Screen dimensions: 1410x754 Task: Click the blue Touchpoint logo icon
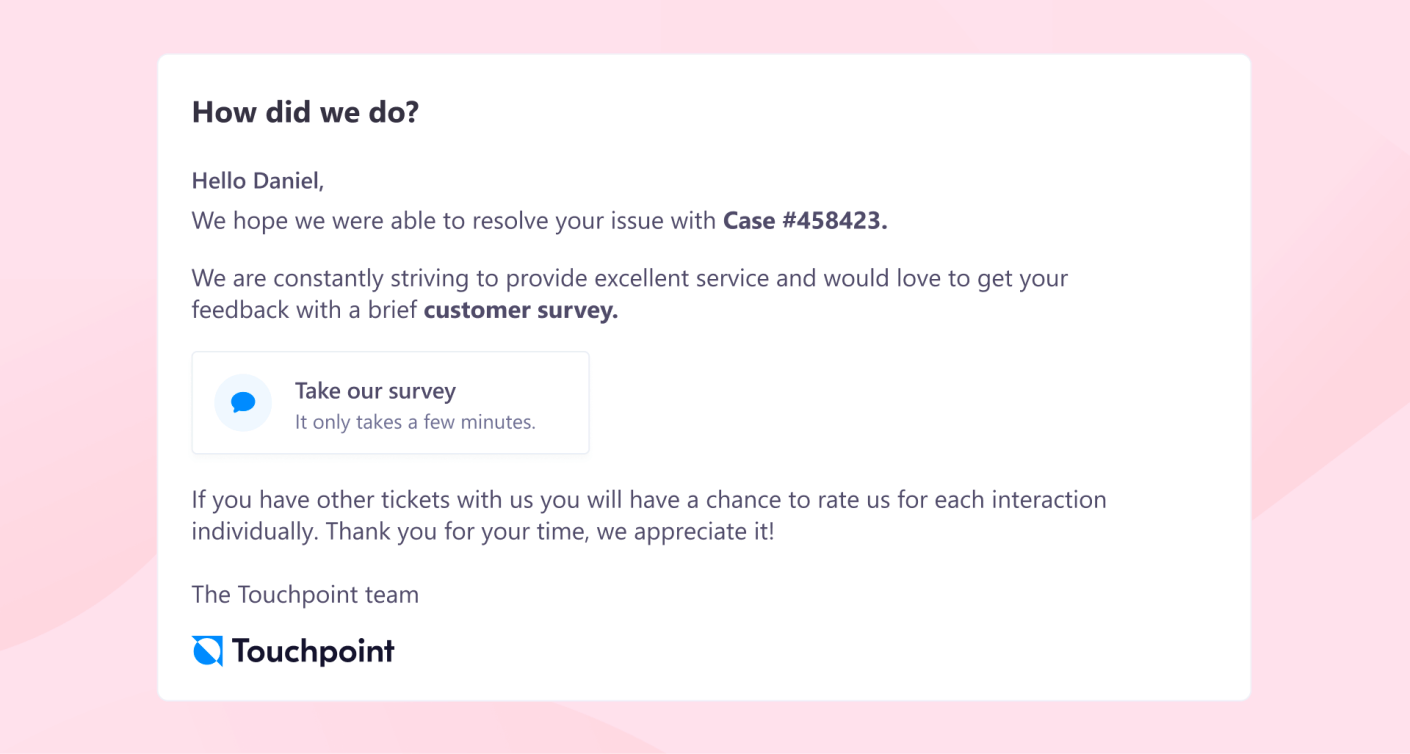[208, 651]
